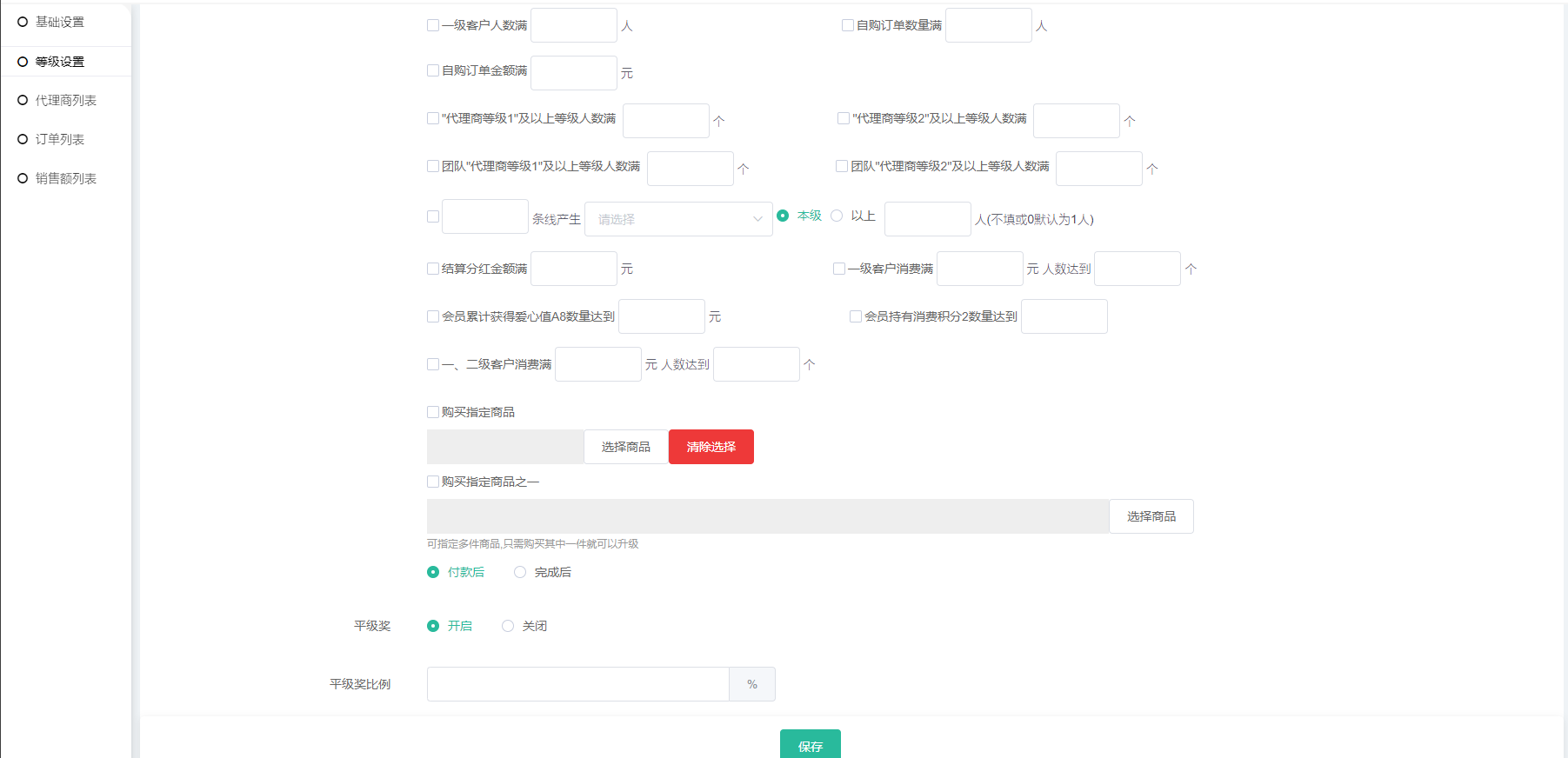
Task: Click circle icon beside 等级设置
Action: pyautogui.click(x=23, y=62)
